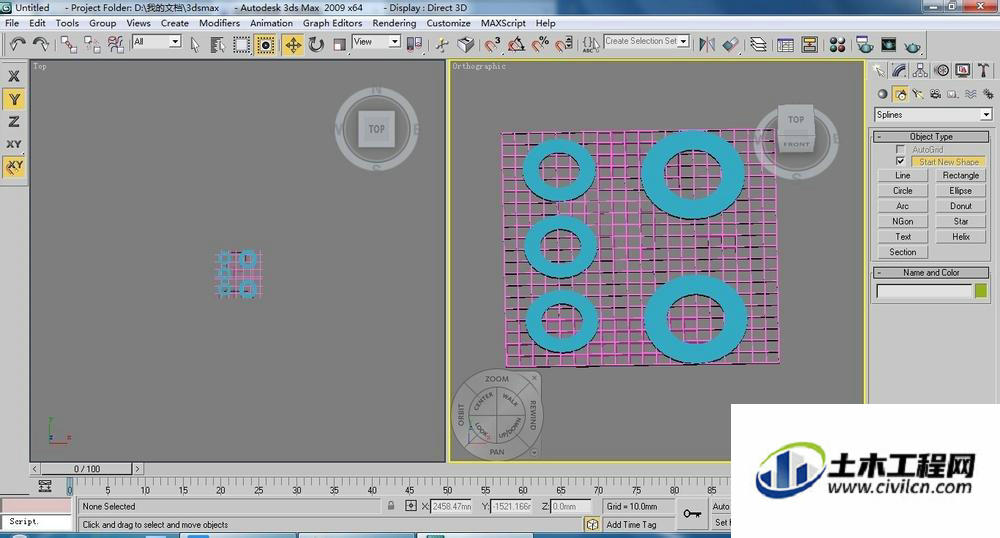Toggle 3D Snaps magnet icon
1000x538 pixels.
(492, 44)
